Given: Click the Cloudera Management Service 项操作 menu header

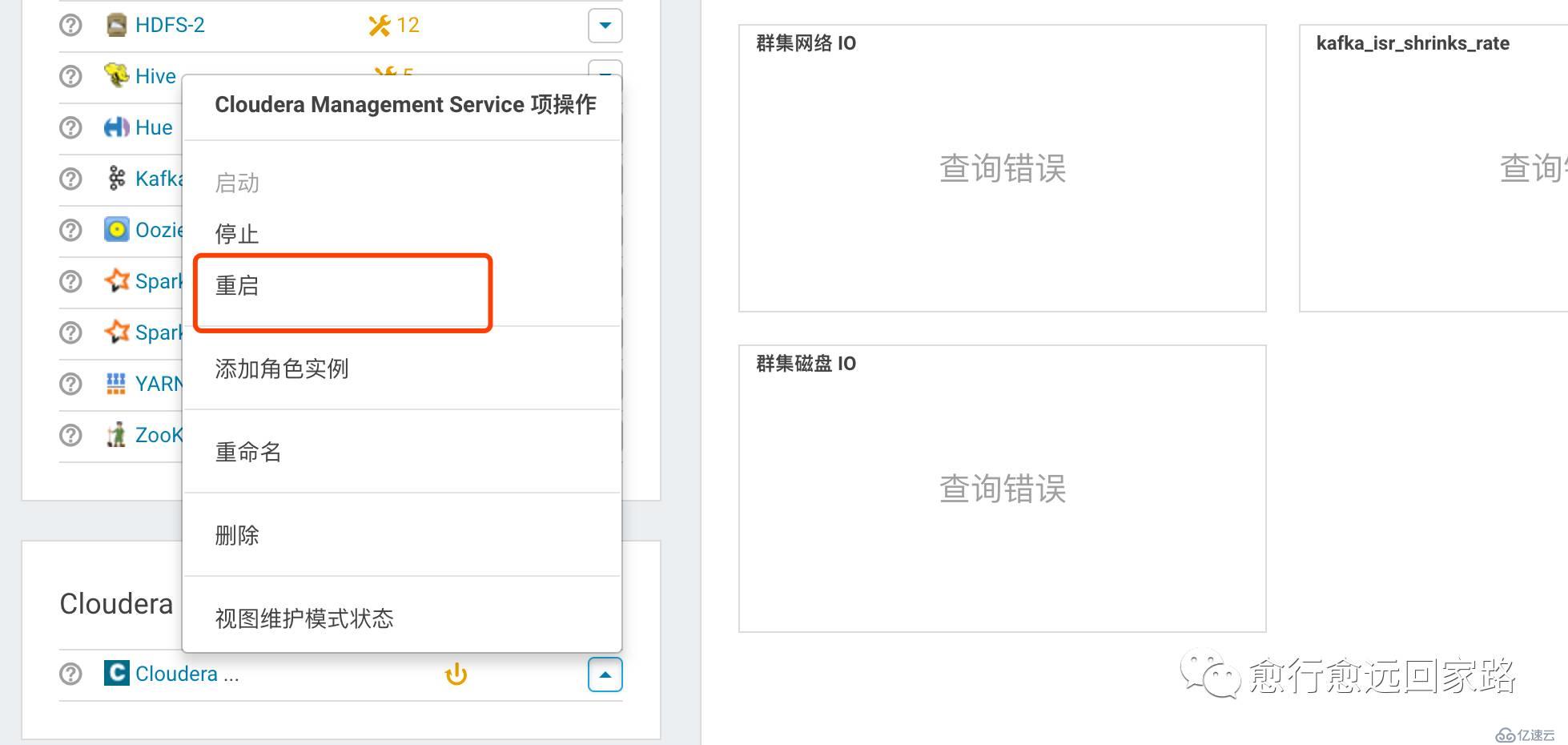Looking at the screenshot, I should [x=405, y=105].
